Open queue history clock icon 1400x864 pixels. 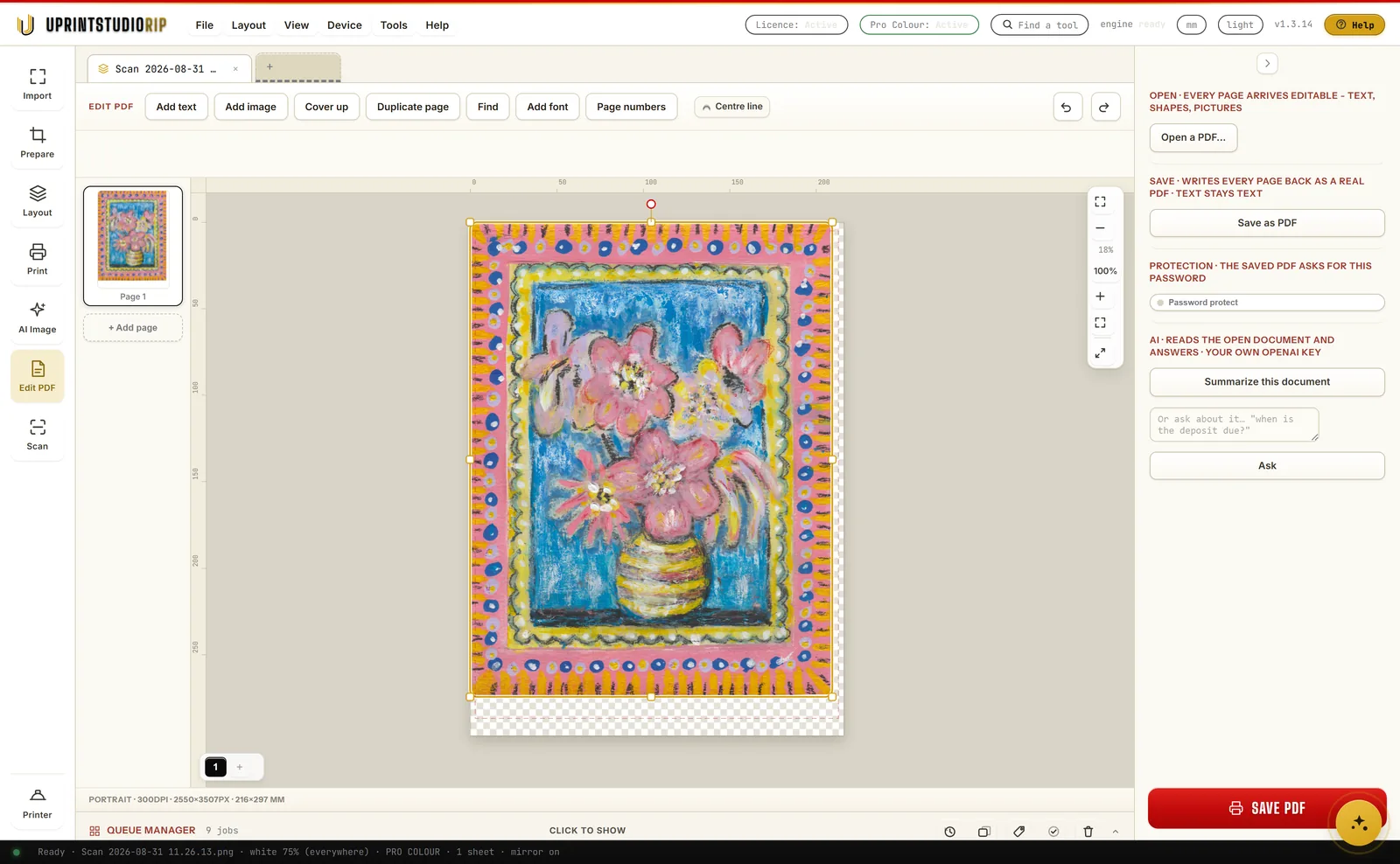pos(949,832)
